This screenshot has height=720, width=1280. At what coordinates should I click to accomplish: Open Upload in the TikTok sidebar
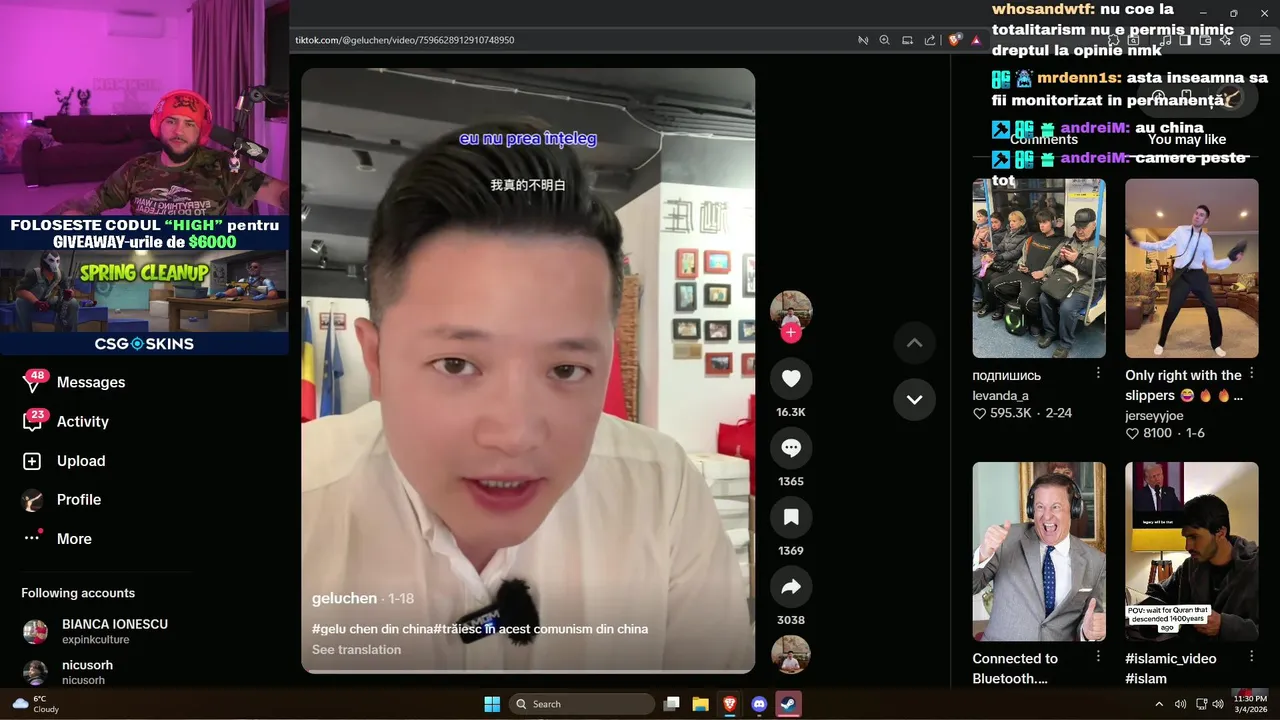tap(81, 461)
